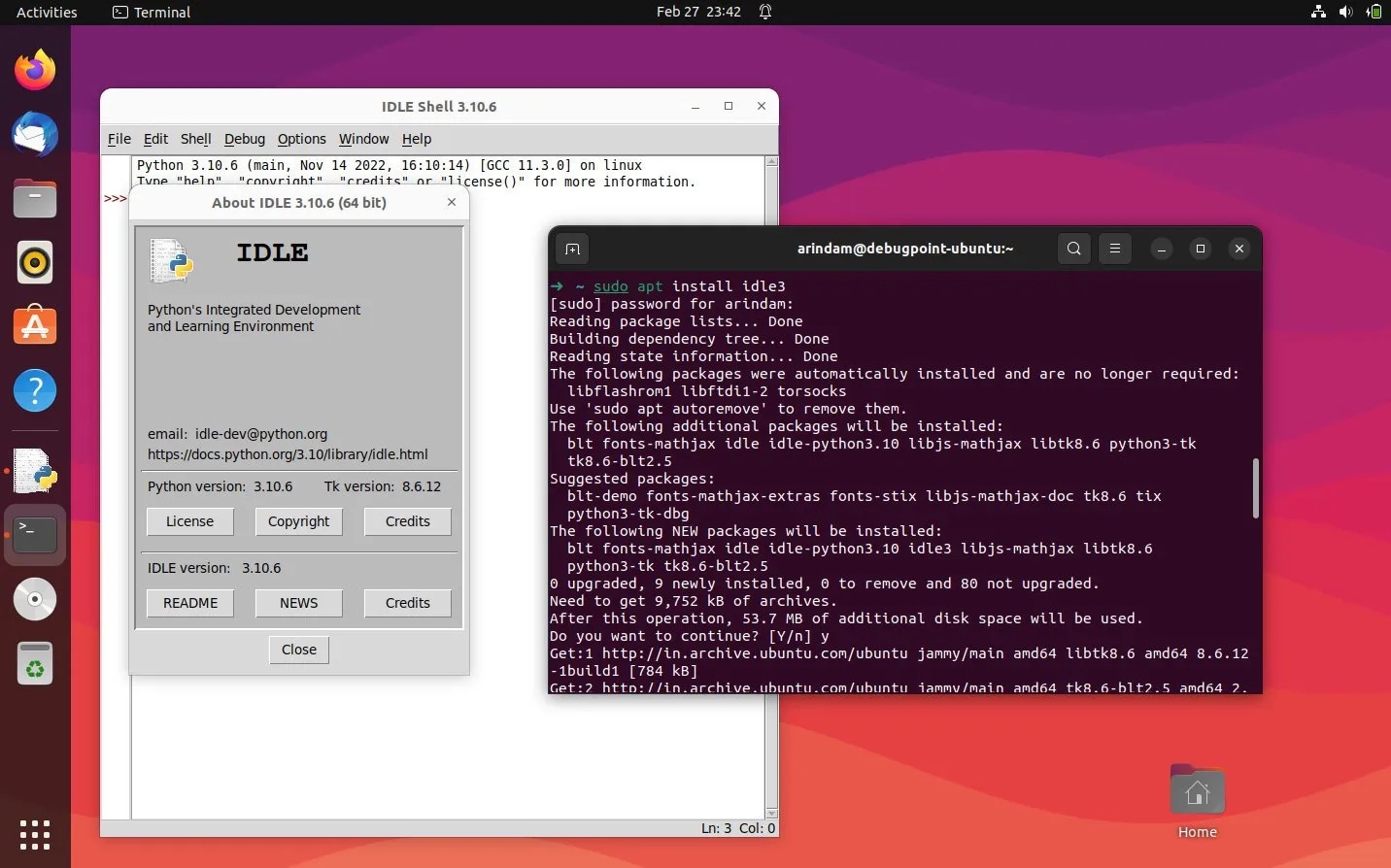Click the terminal scrollbar
Viewport: 1391px width, 868px height.
[1255, 488]
